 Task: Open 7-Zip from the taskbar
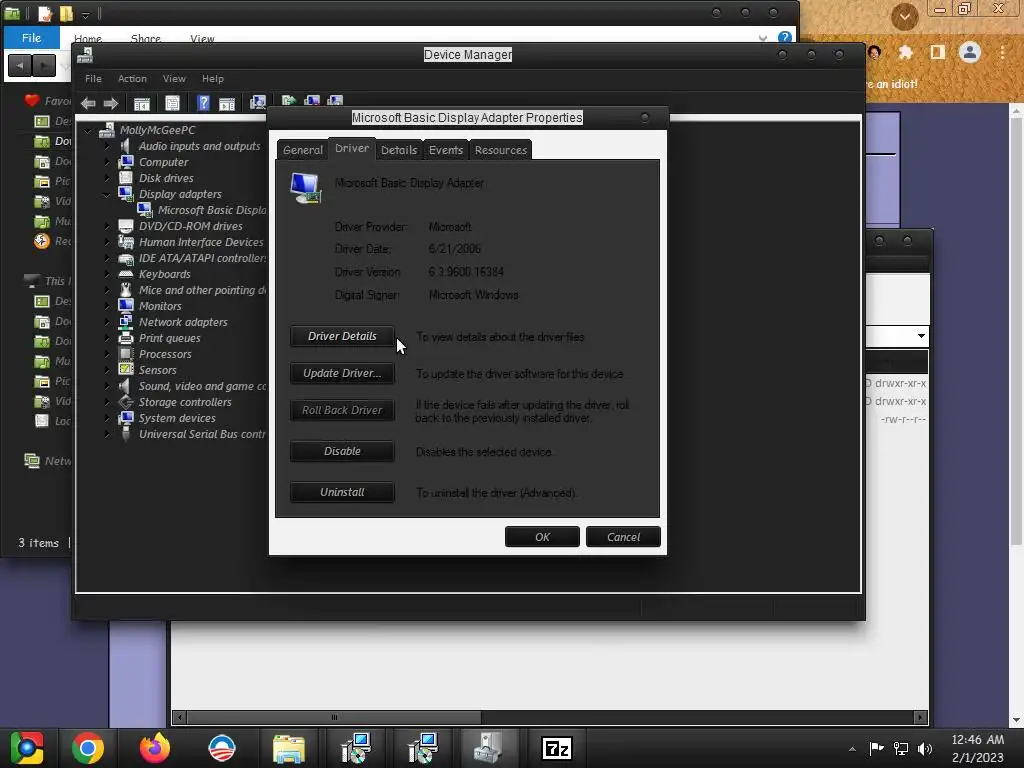click(x=557, y=748)
